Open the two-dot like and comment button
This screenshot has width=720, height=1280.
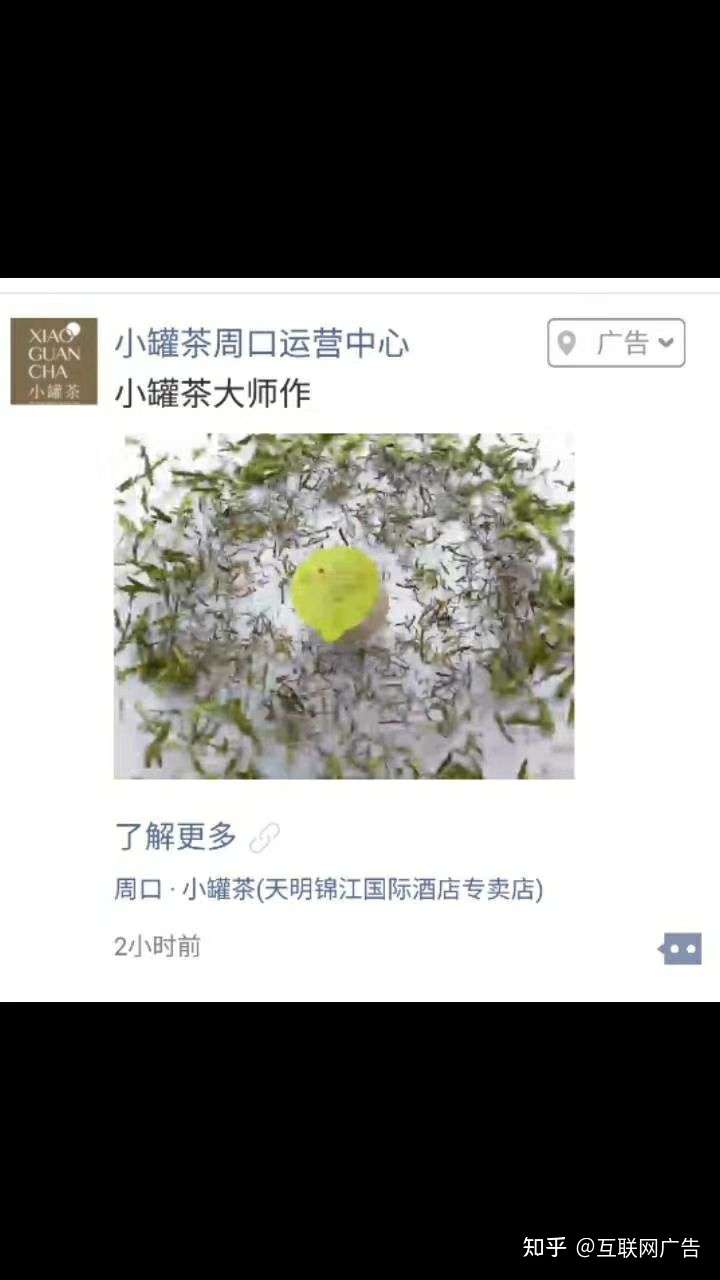pos(680,948)
